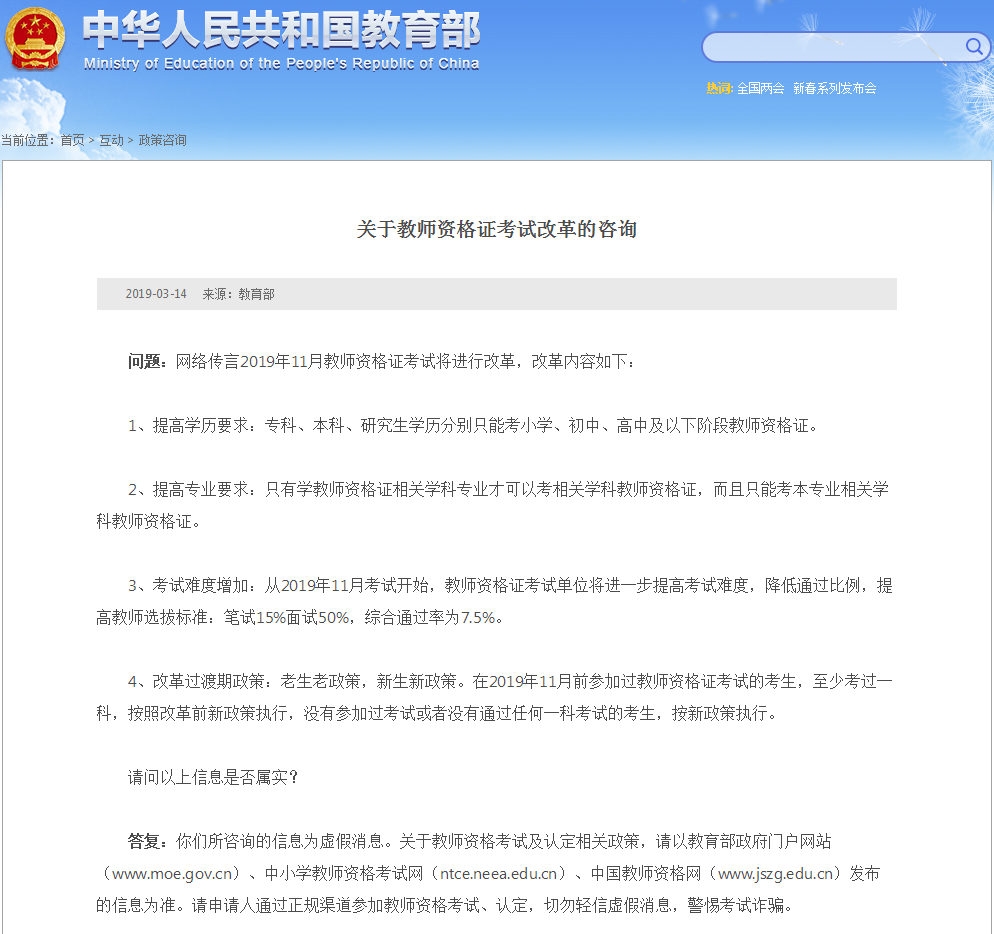Open the 全国两会 hot topic link

pos(760,88)
